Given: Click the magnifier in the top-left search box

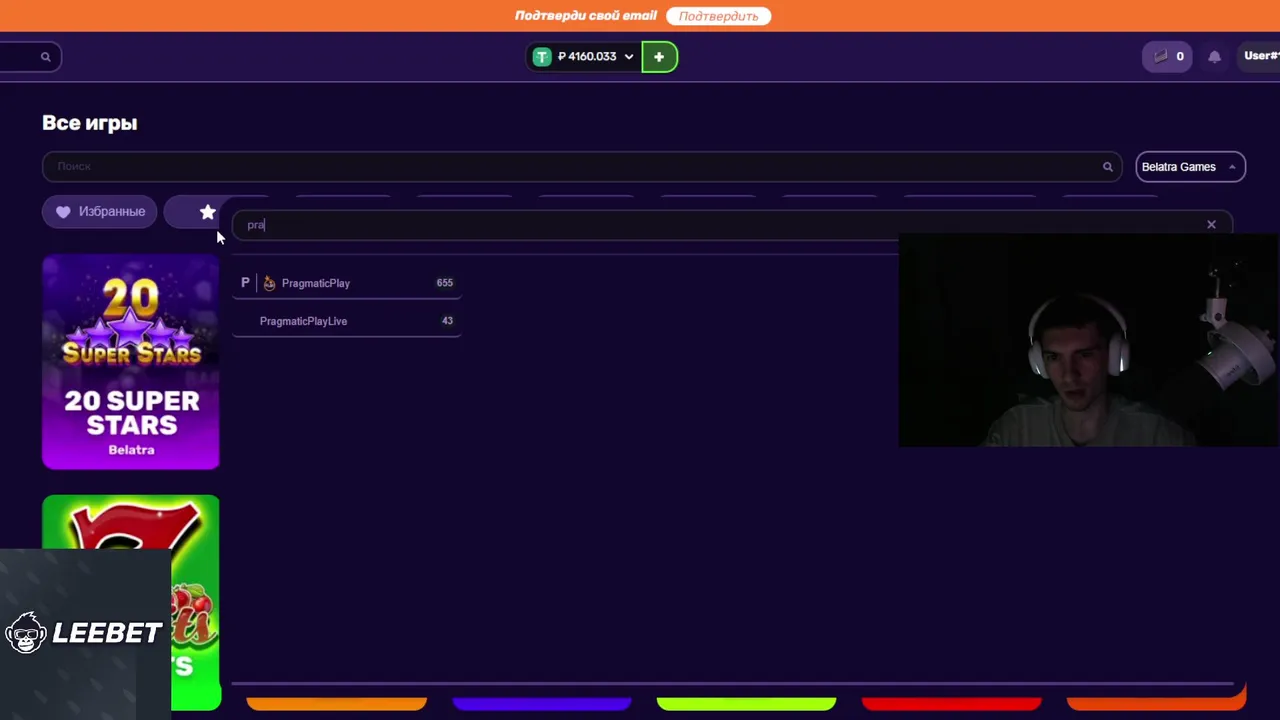Looking at the screenshot, I should [x=45, y=57].
